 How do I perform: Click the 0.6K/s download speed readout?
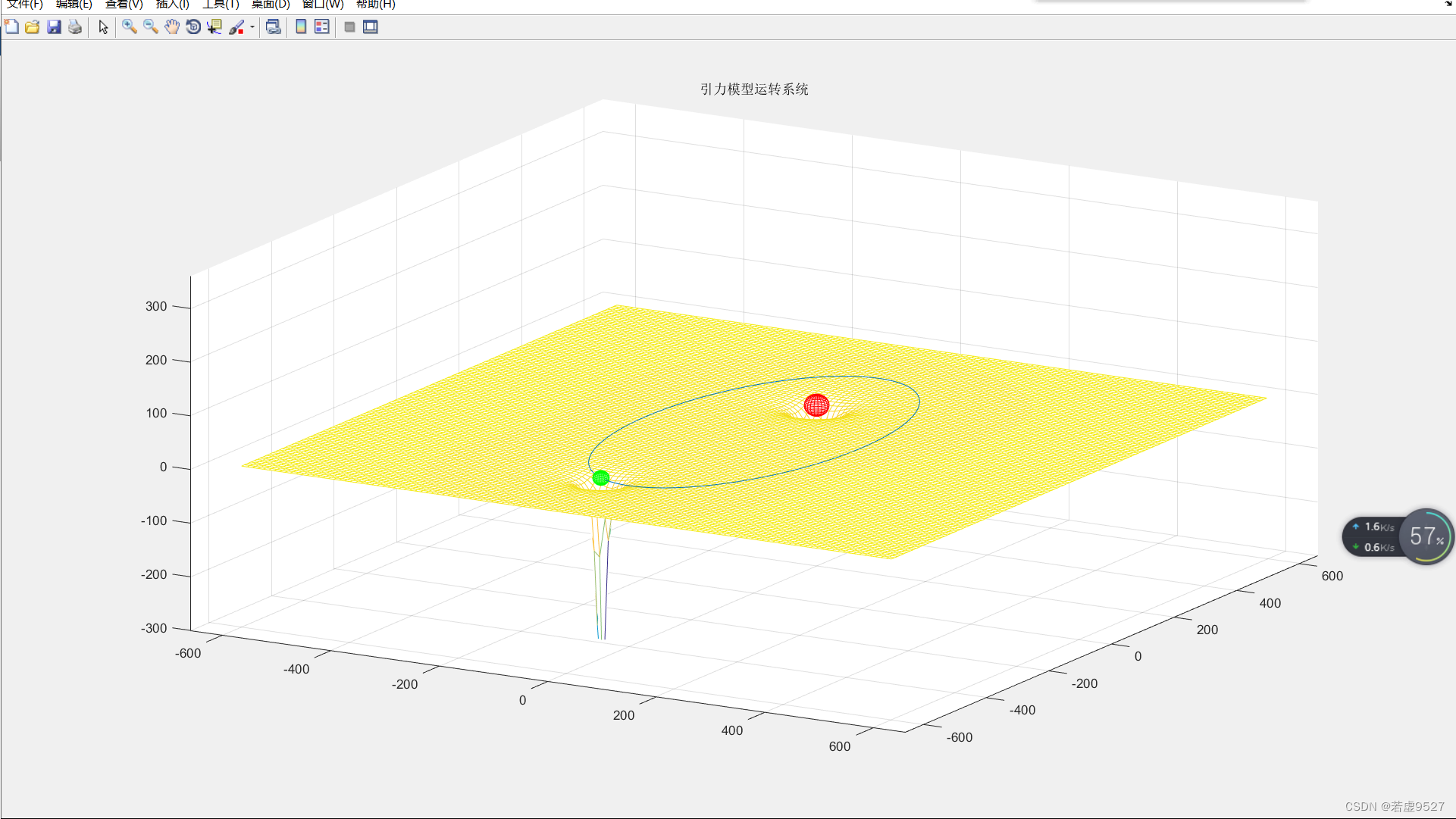pyautogui.click(x=1379, y=547)
